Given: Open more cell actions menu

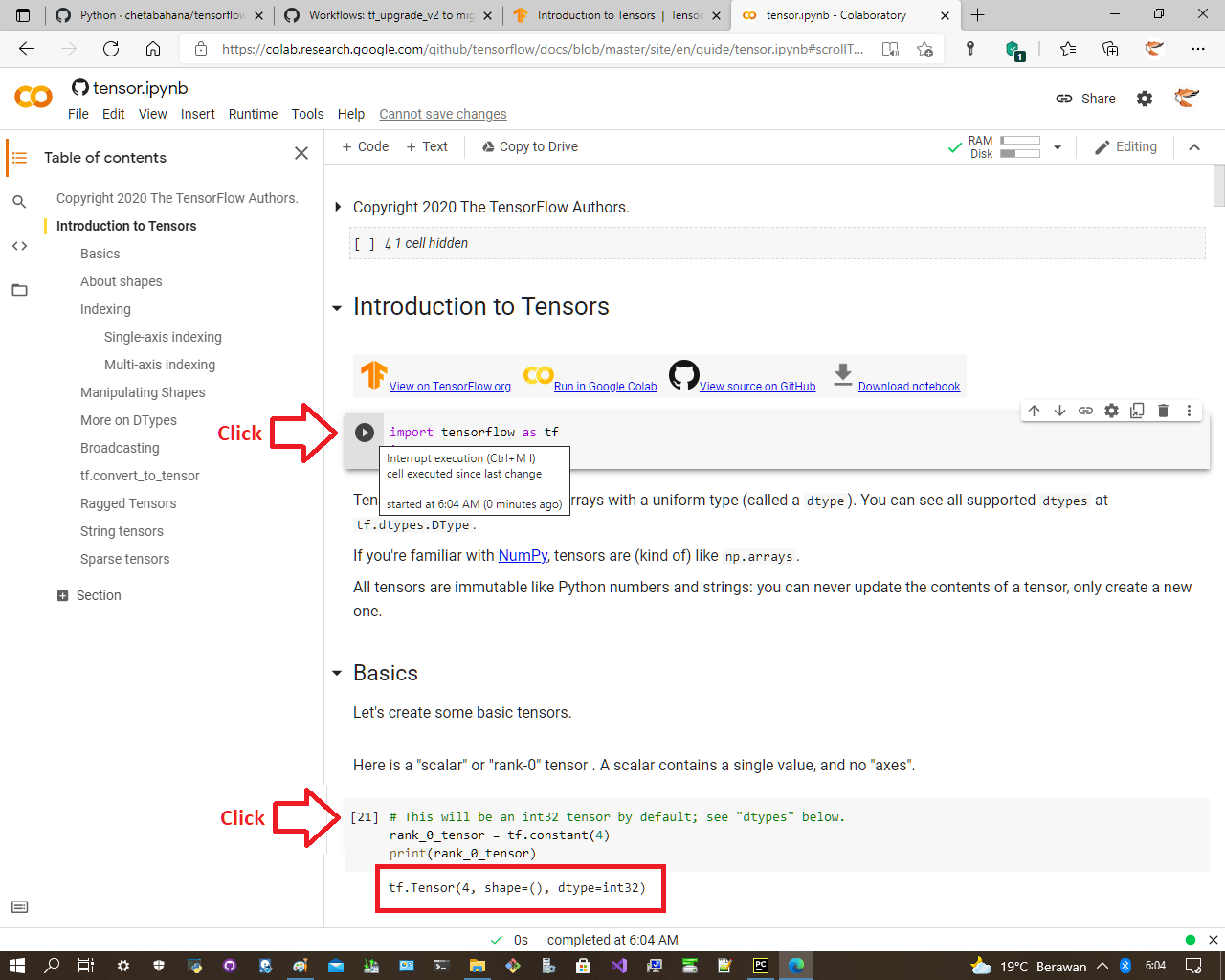Looking at the screenshot, I should (1190, 411).
